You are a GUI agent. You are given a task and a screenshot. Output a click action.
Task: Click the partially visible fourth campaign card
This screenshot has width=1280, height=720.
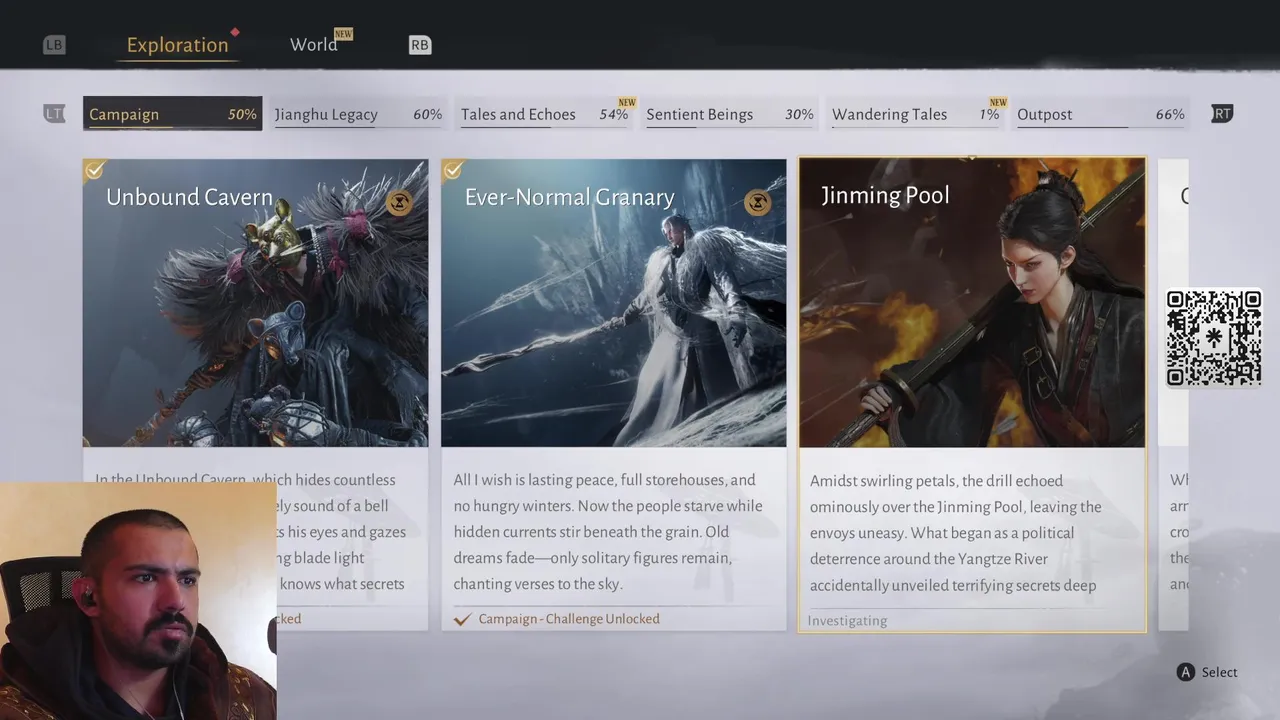[x=1173, y=394]
